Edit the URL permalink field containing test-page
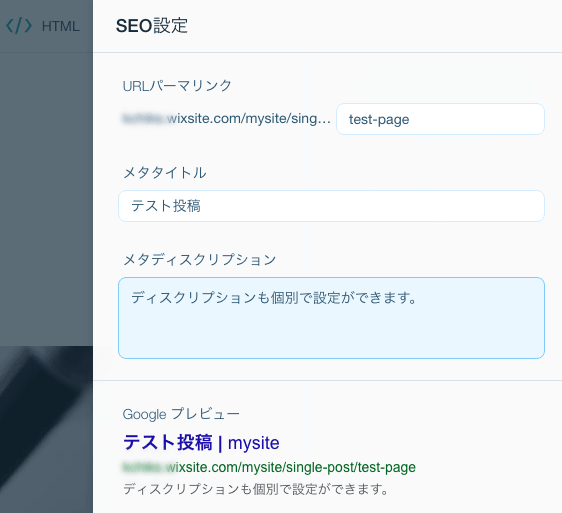This screenshot has width=562, height=513. (440, 119)
